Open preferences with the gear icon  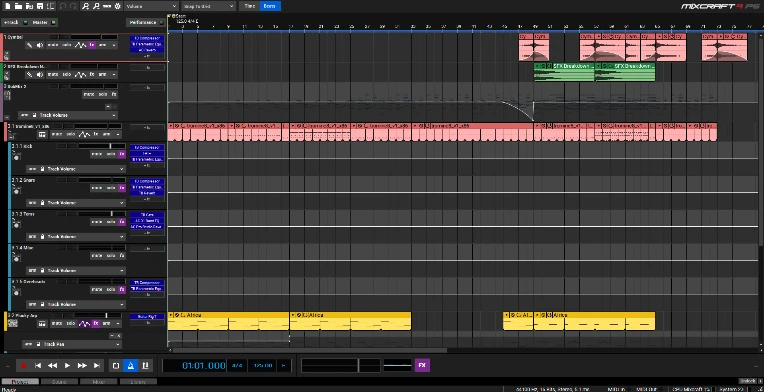coord(117,6)
